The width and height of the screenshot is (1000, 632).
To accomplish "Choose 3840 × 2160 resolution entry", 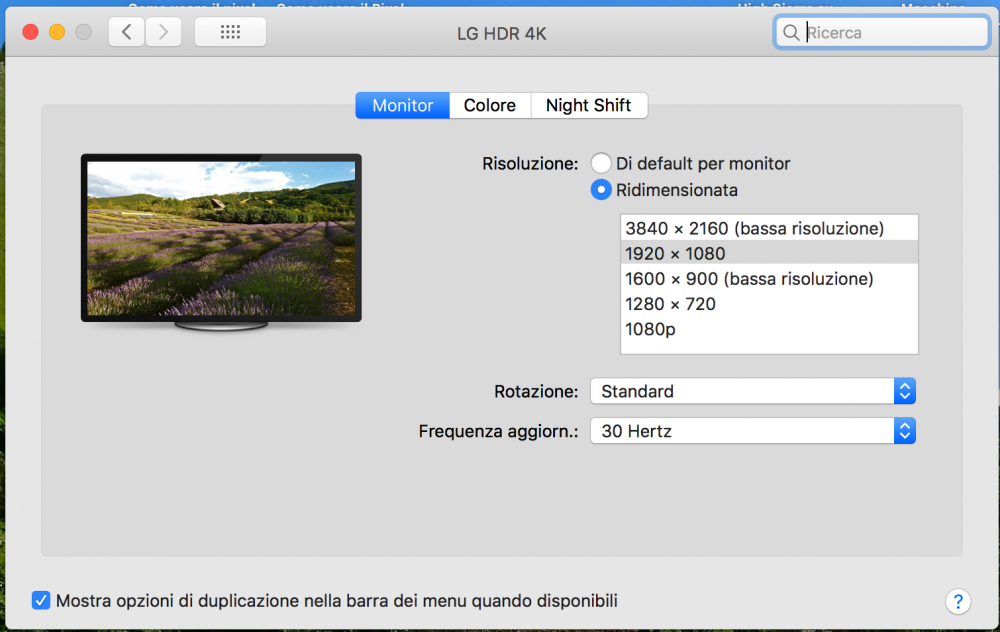I will coord(769,228).
